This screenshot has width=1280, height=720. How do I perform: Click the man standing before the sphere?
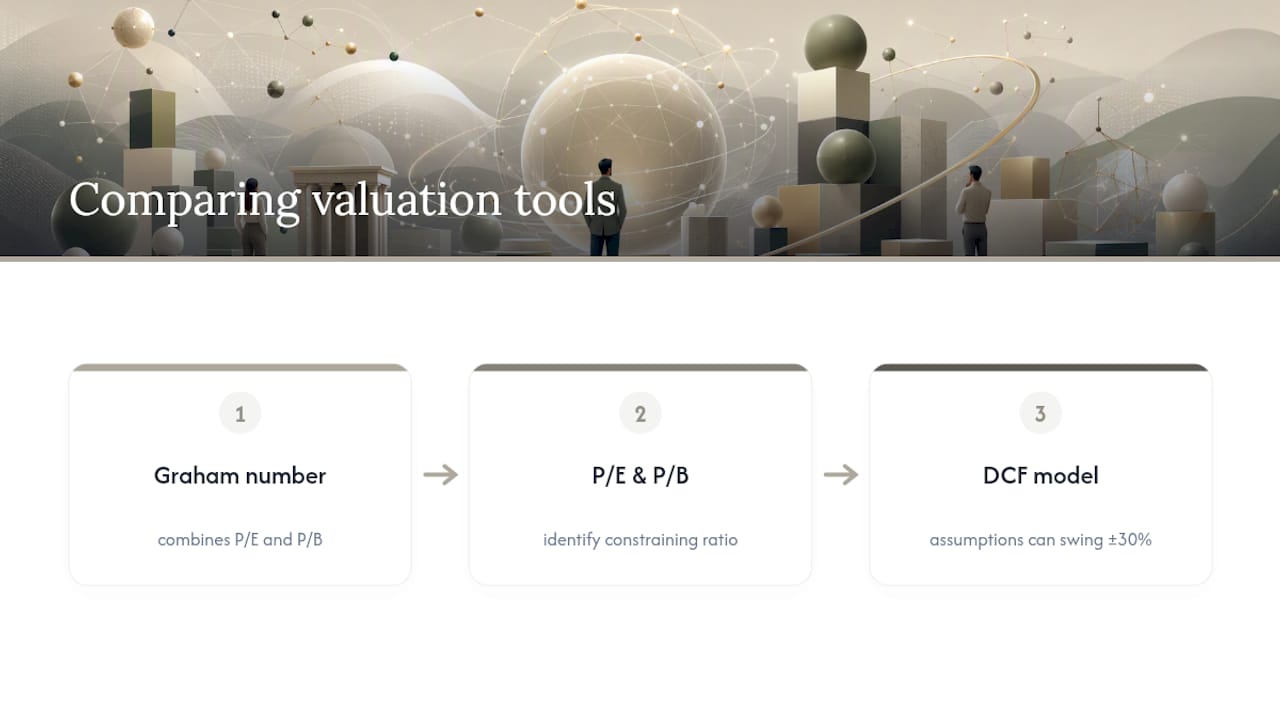605,207
